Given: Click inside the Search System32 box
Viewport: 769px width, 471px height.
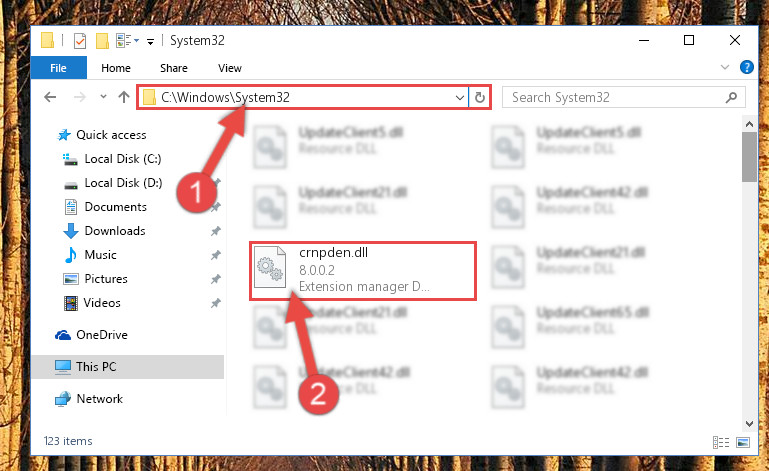Looking at the screenshot, I should (x=615, y=97).
